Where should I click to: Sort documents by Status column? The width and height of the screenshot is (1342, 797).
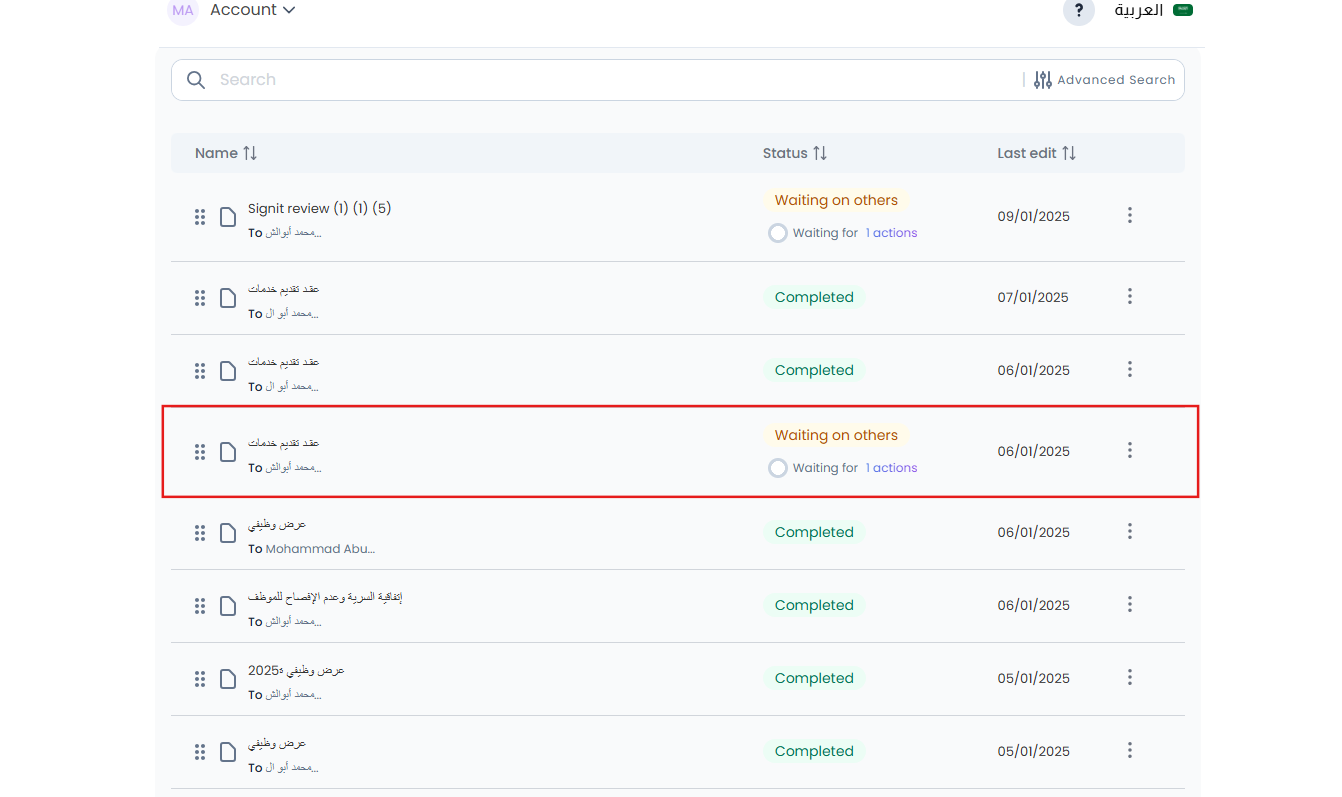(795, 153)
